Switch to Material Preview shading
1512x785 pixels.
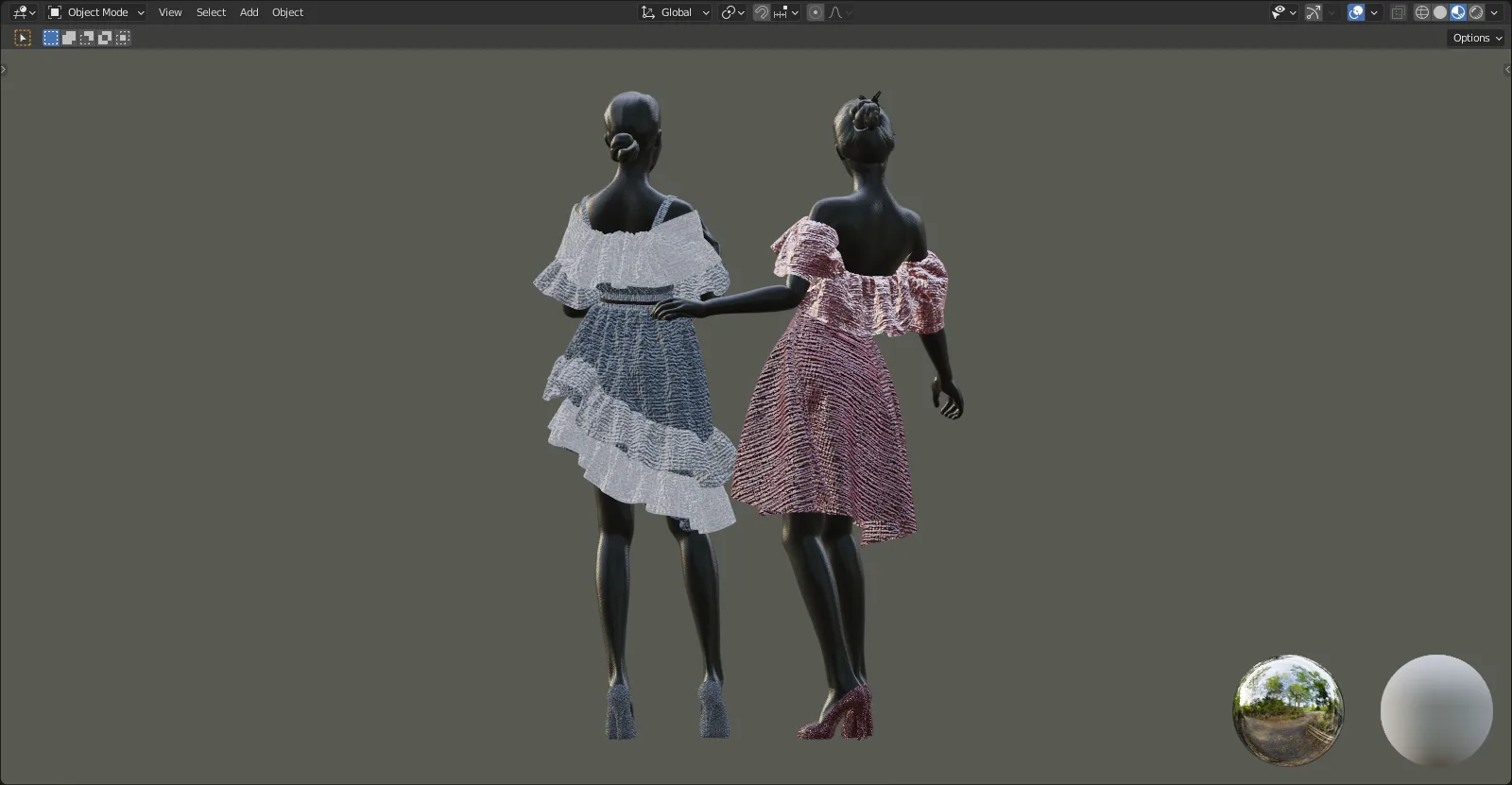(1458, 12)
